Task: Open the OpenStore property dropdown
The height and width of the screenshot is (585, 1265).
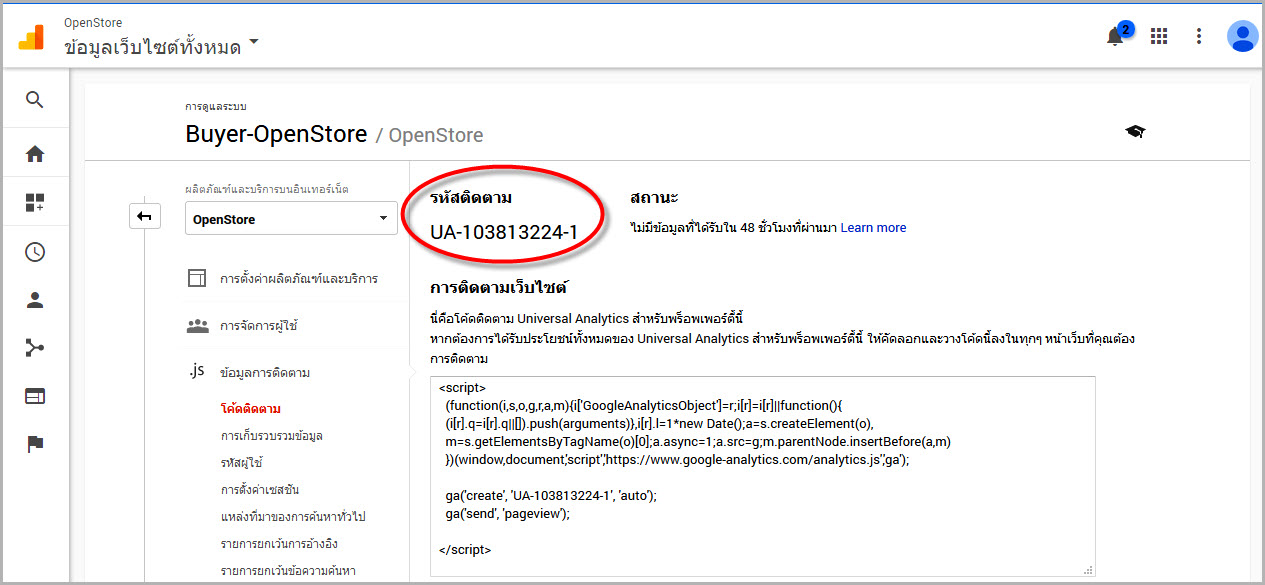Action: [291, 219]
